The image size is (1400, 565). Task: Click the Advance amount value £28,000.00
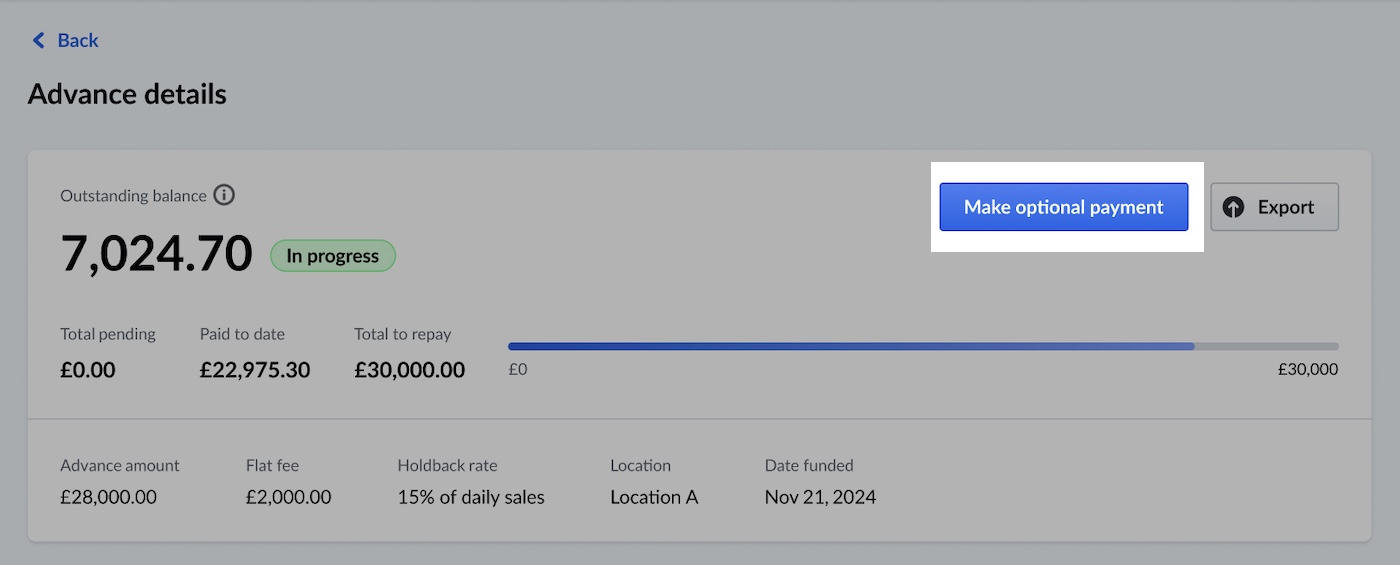pos(108,497)
